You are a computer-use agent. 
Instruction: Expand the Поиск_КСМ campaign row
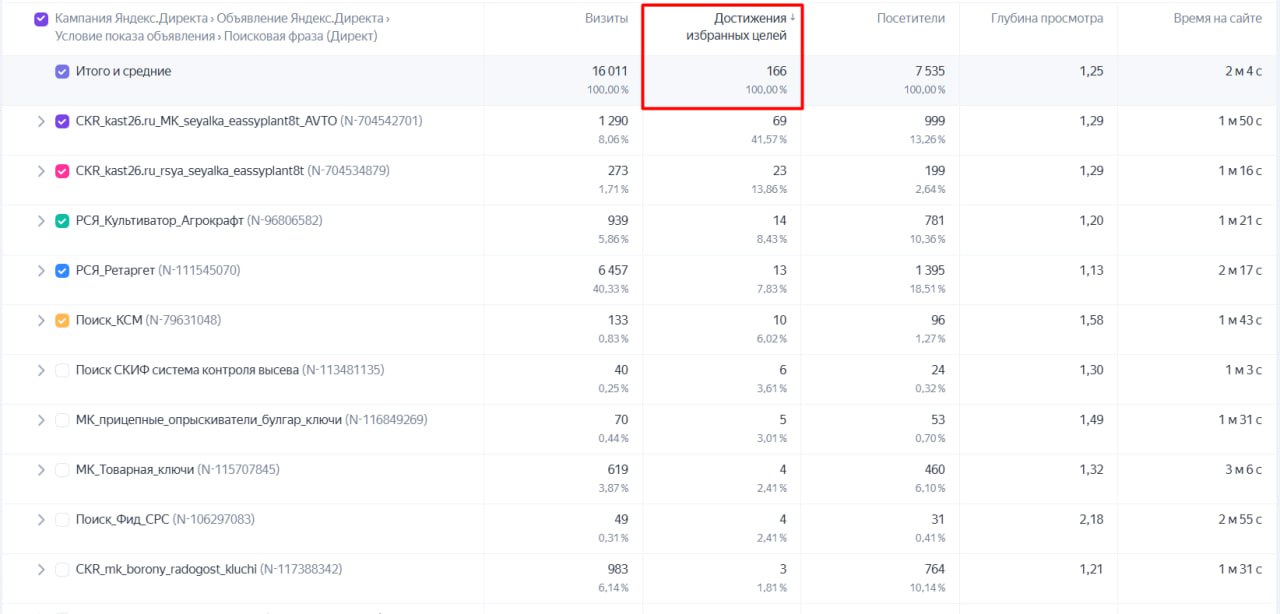click(x=41, y=321)
